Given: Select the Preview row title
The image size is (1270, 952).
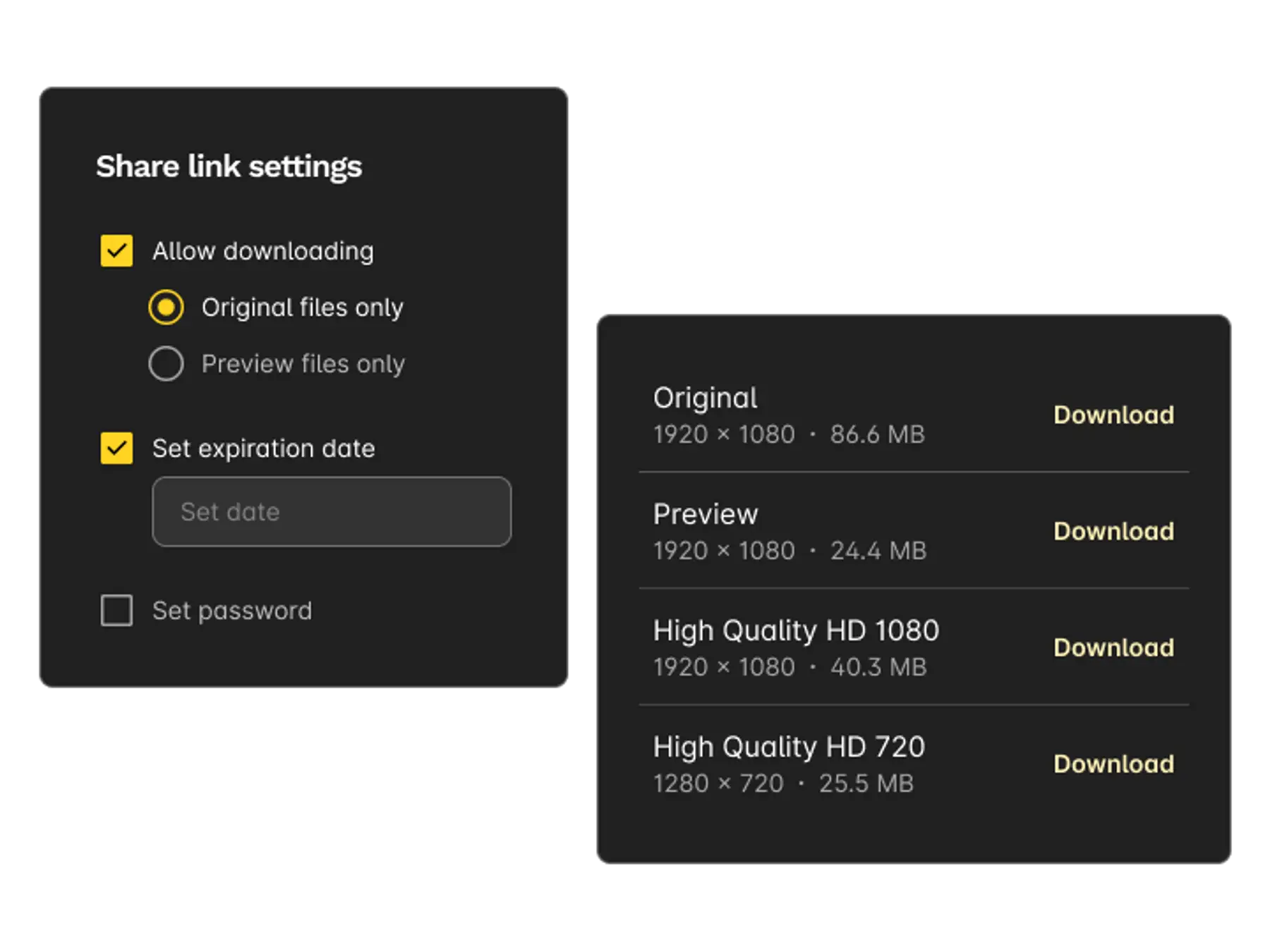Looking at the screenshot, I should pyautogui.click(x=705, y=514).
